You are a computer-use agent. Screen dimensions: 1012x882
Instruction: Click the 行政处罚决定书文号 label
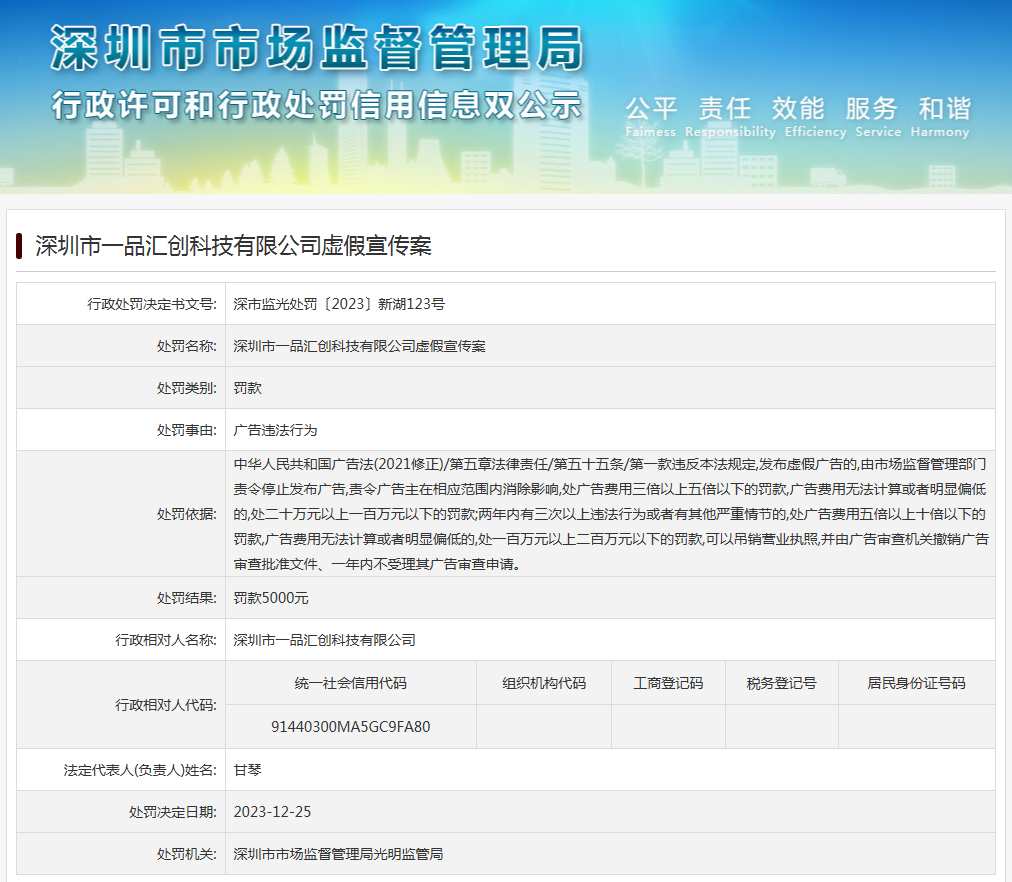[152, 304]
